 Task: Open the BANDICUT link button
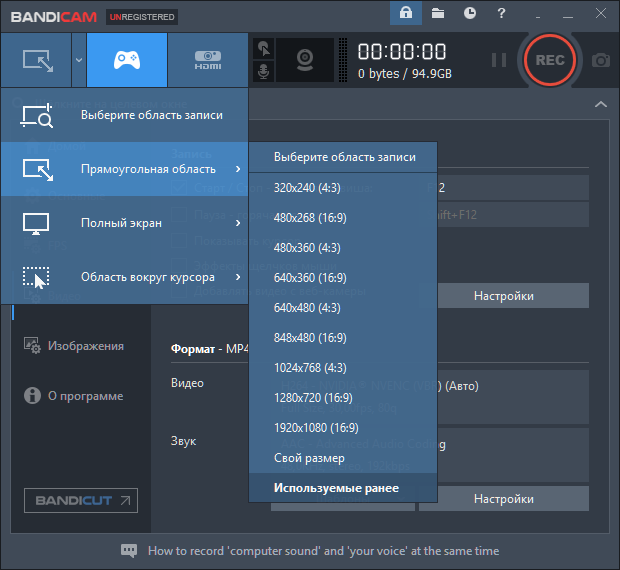(81, 500)
